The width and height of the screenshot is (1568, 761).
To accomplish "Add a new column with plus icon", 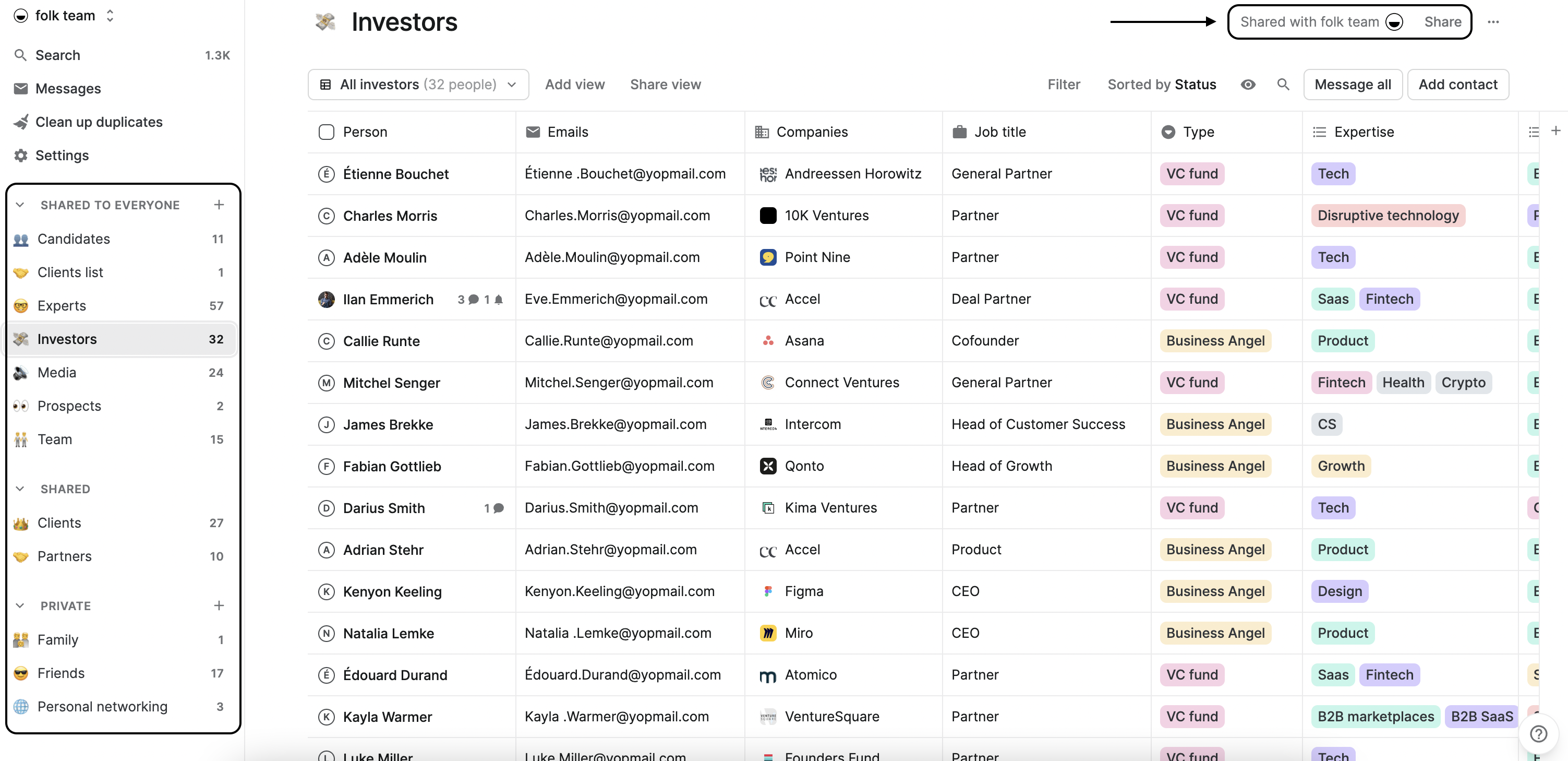I will (1555, 131).
